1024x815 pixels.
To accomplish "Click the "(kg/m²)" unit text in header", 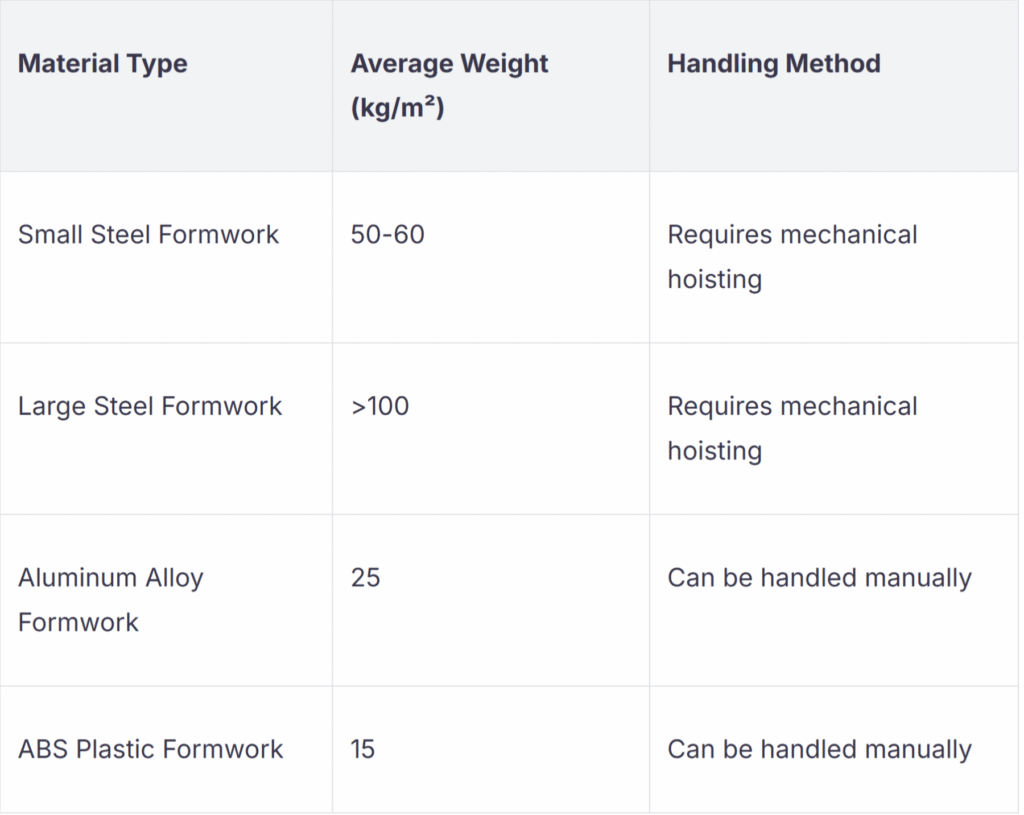I will pyautogui.click(x=397, y=108).
